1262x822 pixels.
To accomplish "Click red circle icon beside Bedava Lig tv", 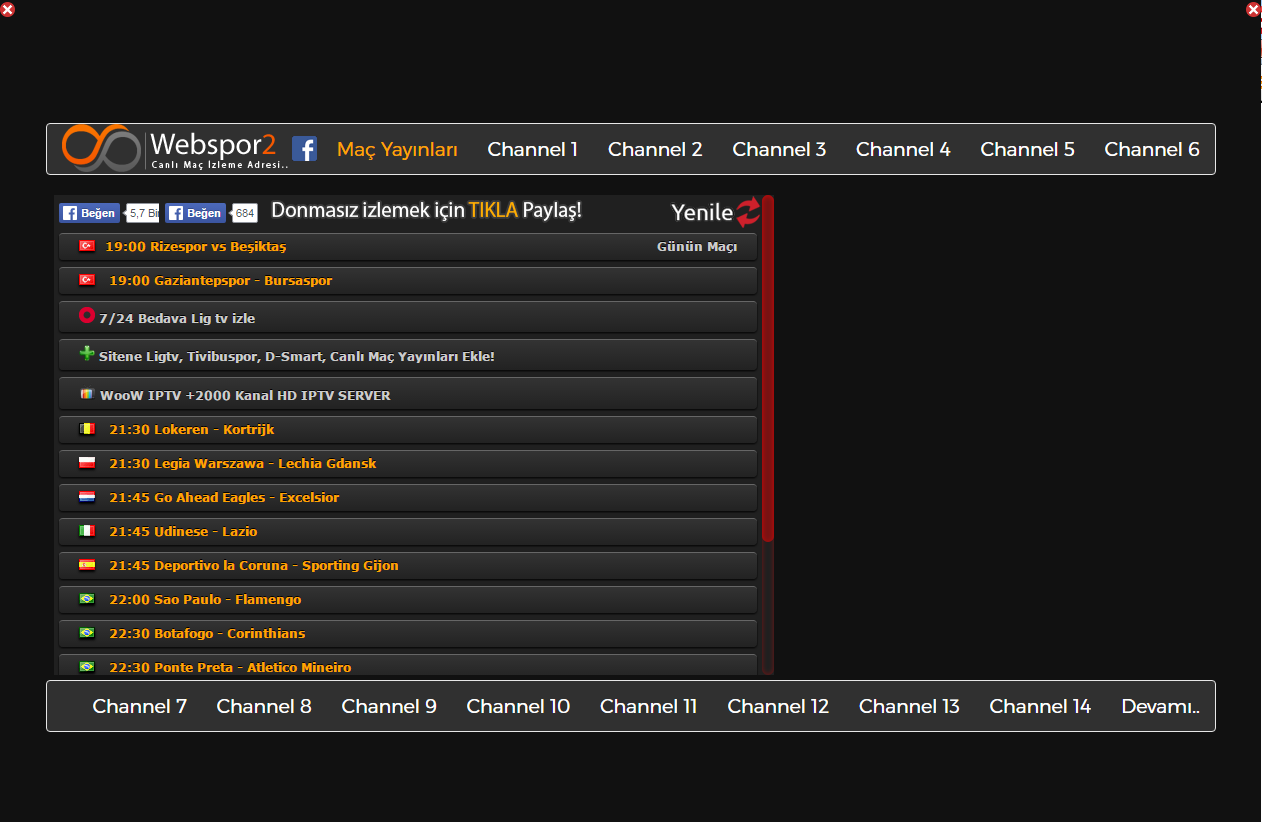I will point(86,316).
